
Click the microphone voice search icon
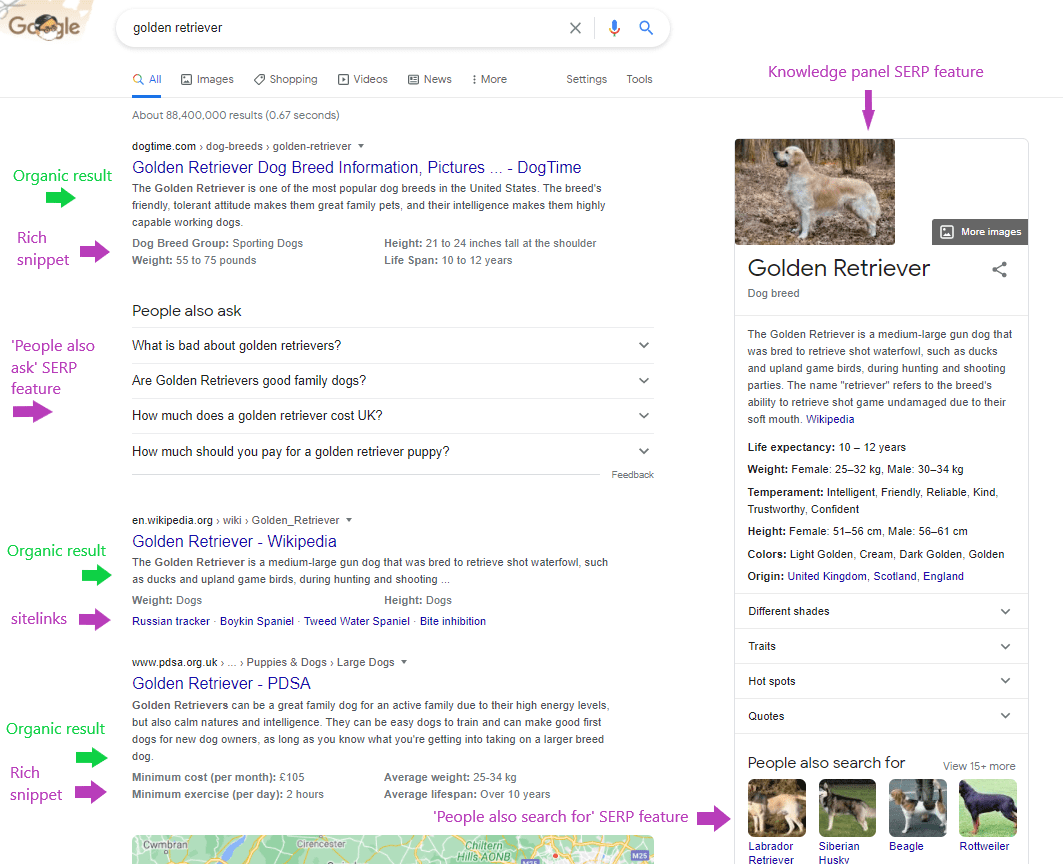[x=615, y=27]
